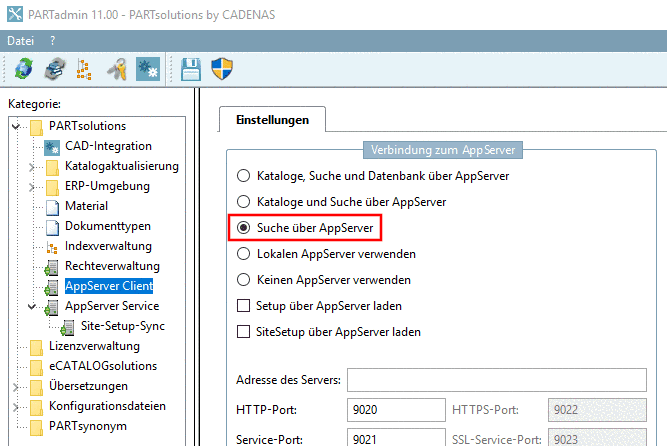The width and height of the screenshot is (667, 446).
Task: Enable 'Setup über AppServer laden' checkbox
Action: (x=242, y=305)
